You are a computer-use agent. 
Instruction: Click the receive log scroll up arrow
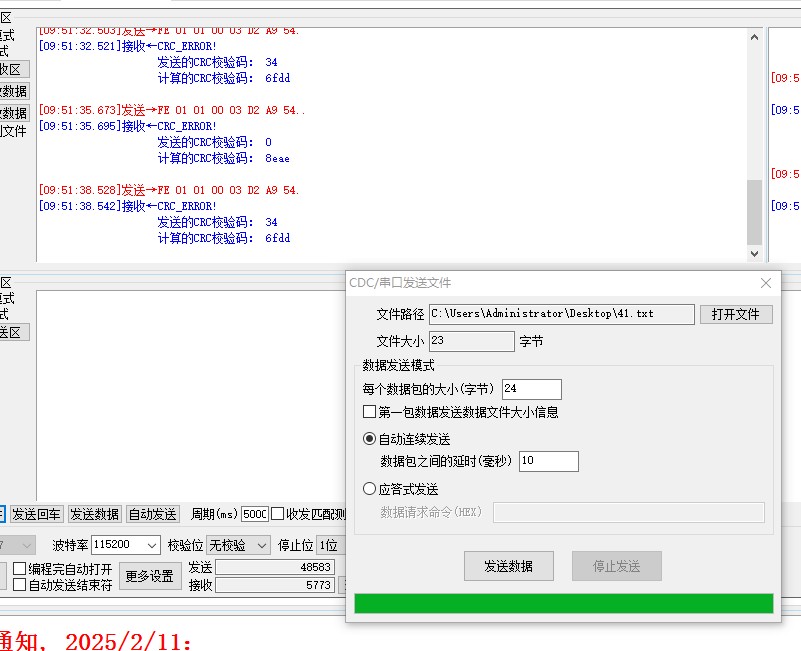coord(754,37)
